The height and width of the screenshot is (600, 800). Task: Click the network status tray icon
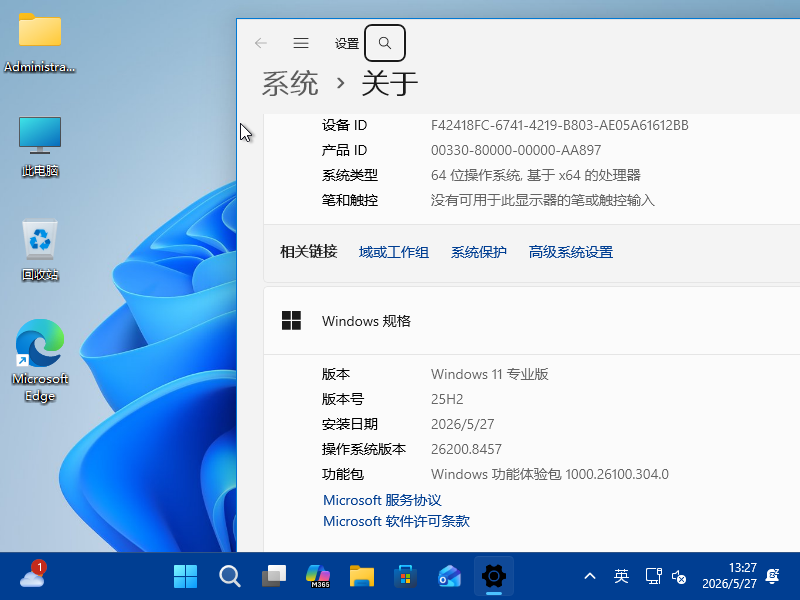(654, 577)
